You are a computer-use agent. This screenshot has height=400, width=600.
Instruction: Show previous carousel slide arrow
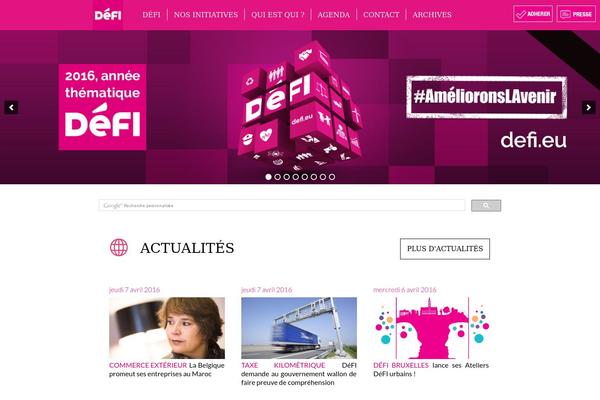pos(11,108)
